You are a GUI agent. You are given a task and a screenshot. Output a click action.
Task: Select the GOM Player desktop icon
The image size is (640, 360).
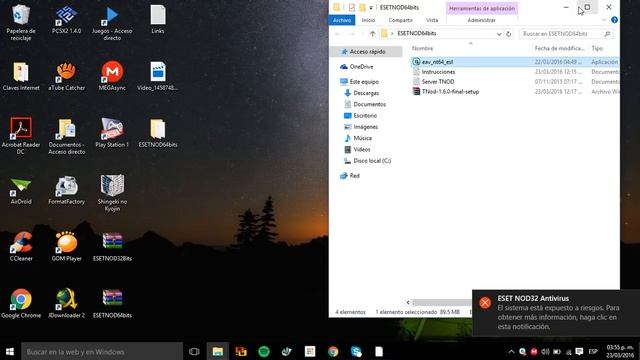(66, 247)
